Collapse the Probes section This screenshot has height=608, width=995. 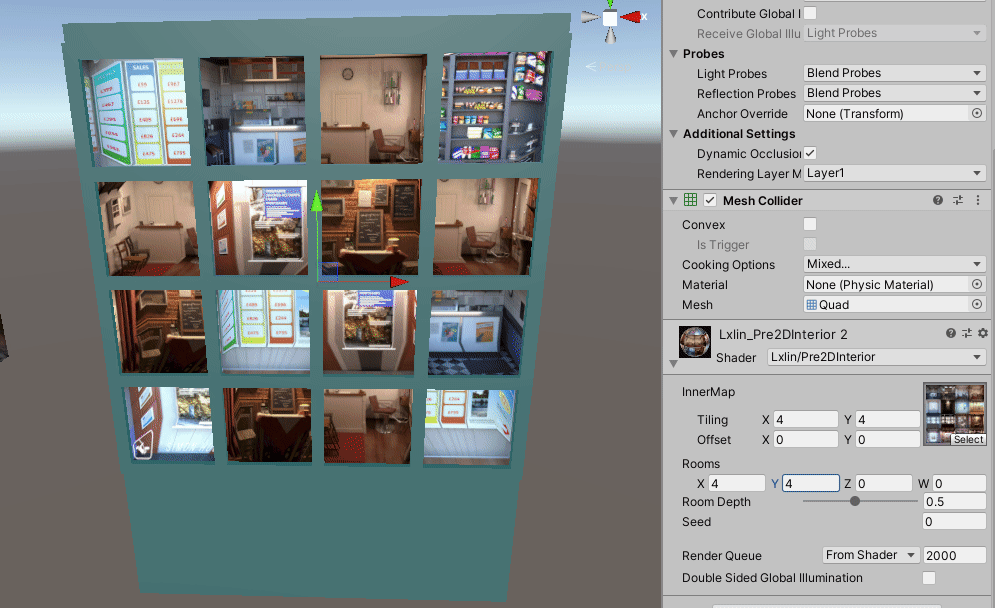click(x=673, y=54)
